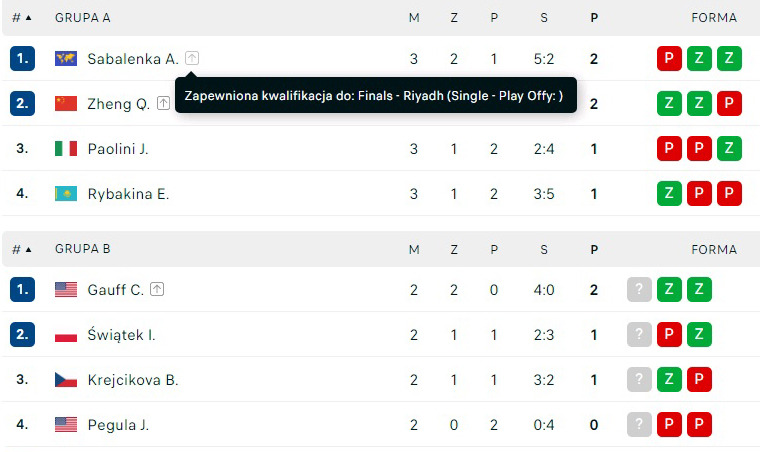Screen dimensions: 760x452
Task: Click the Z column header in Grupa B
Action: (x=454, y=249)
